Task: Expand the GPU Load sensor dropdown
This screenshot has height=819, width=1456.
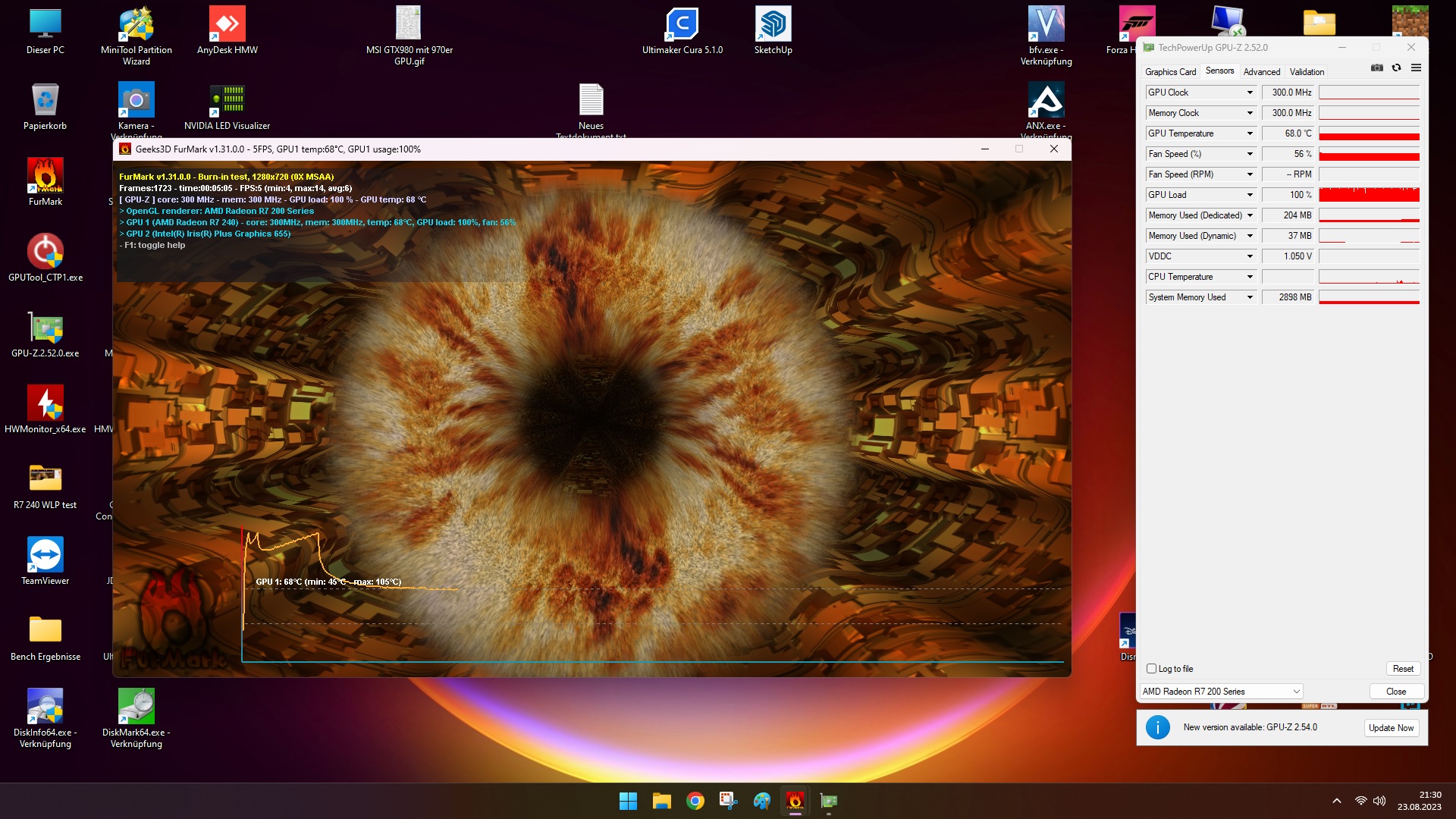Action: point(1250,195)
